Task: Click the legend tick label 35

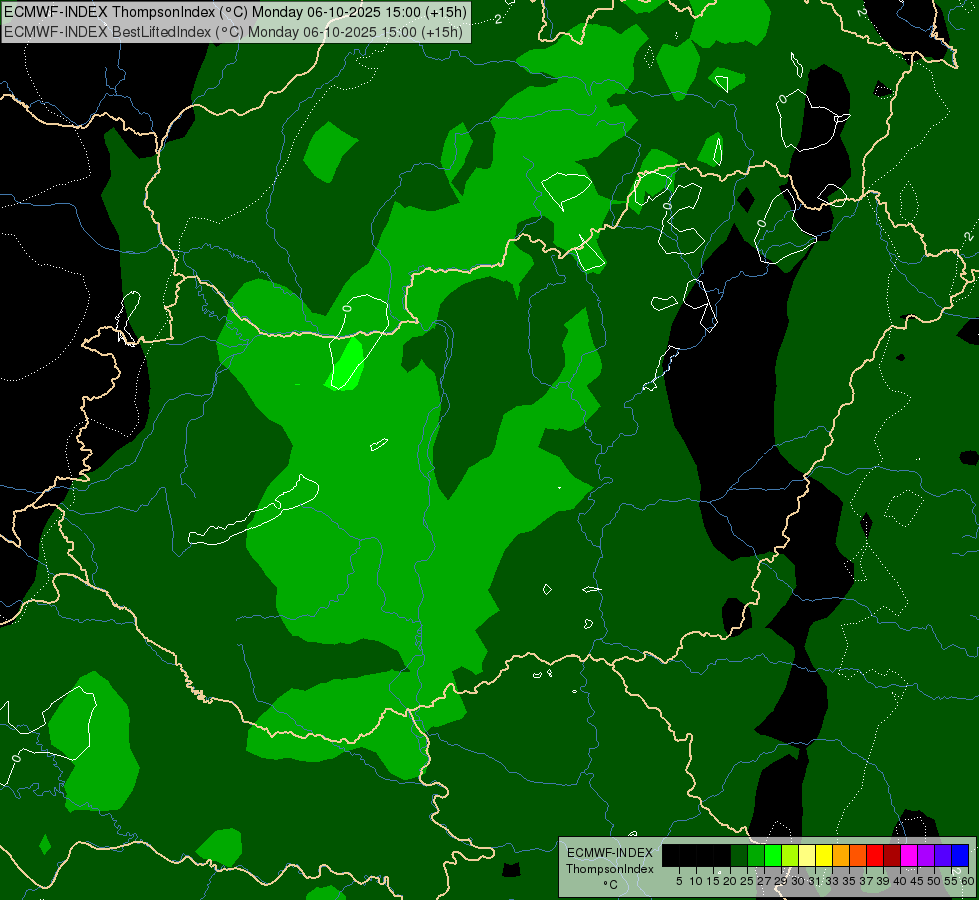Action: click(x=849, y=881)
